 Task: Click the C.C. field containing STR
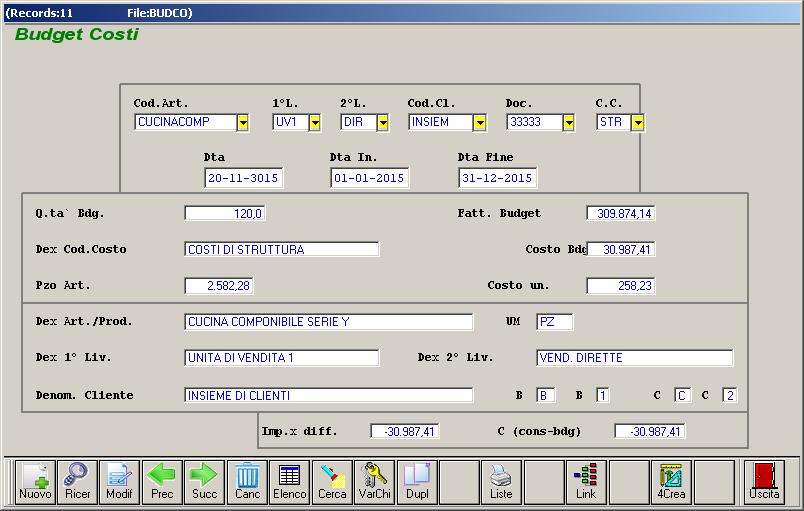614,122
